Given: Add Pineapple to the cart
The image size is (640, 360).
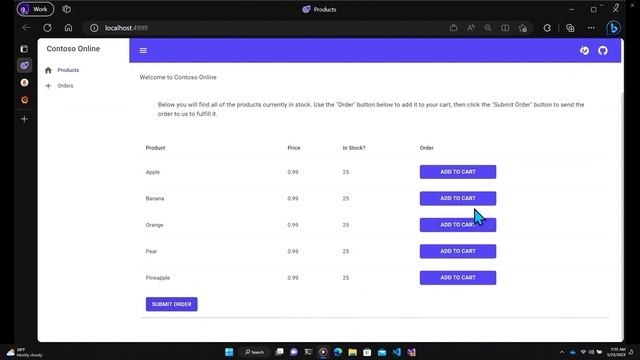Looking at the screenshot, I should [x=458, y=278].
